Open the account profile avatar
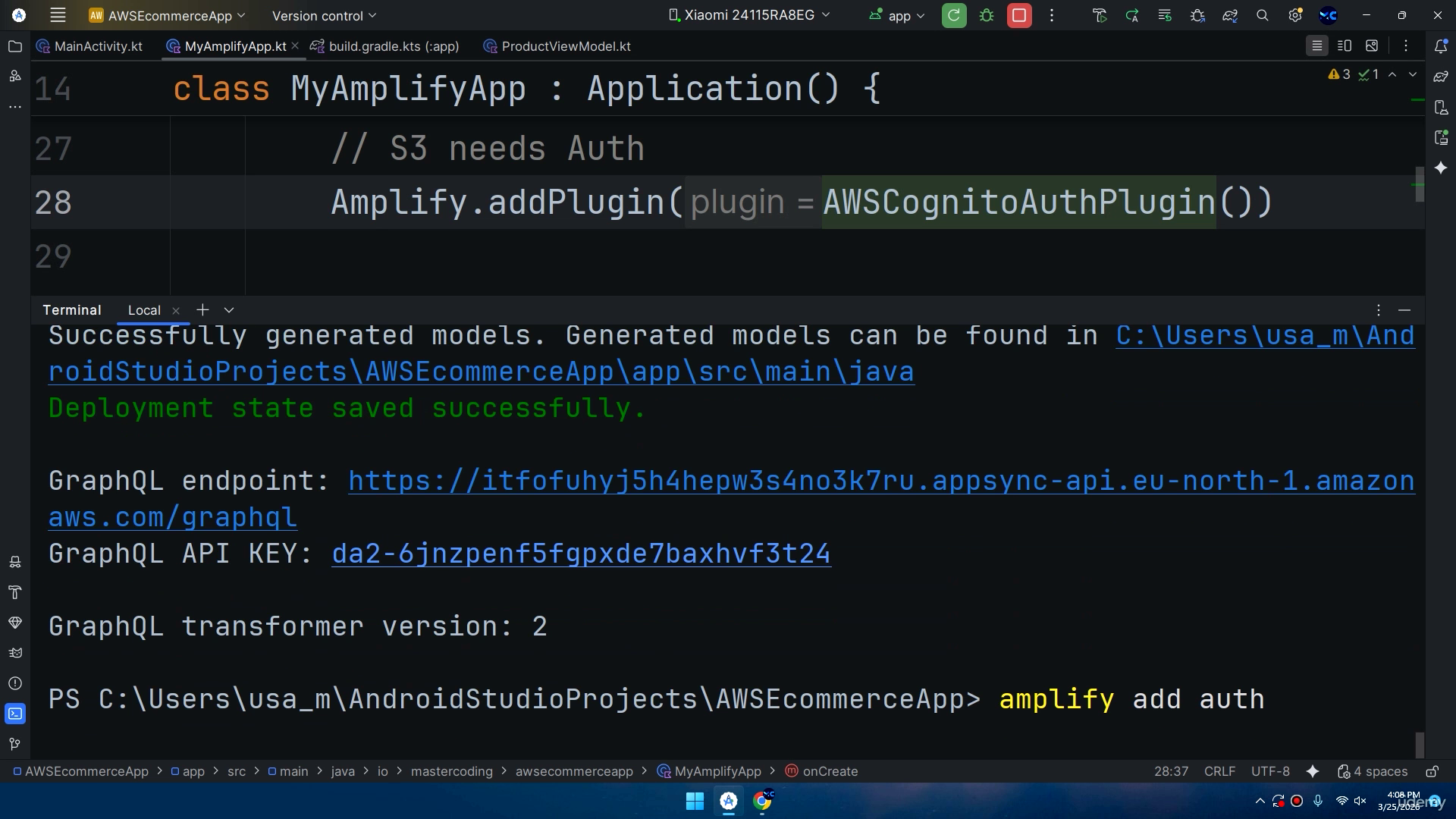The height and width of the screenshot is (819, 1456). pyautogui.click(x=1328, y=15)
